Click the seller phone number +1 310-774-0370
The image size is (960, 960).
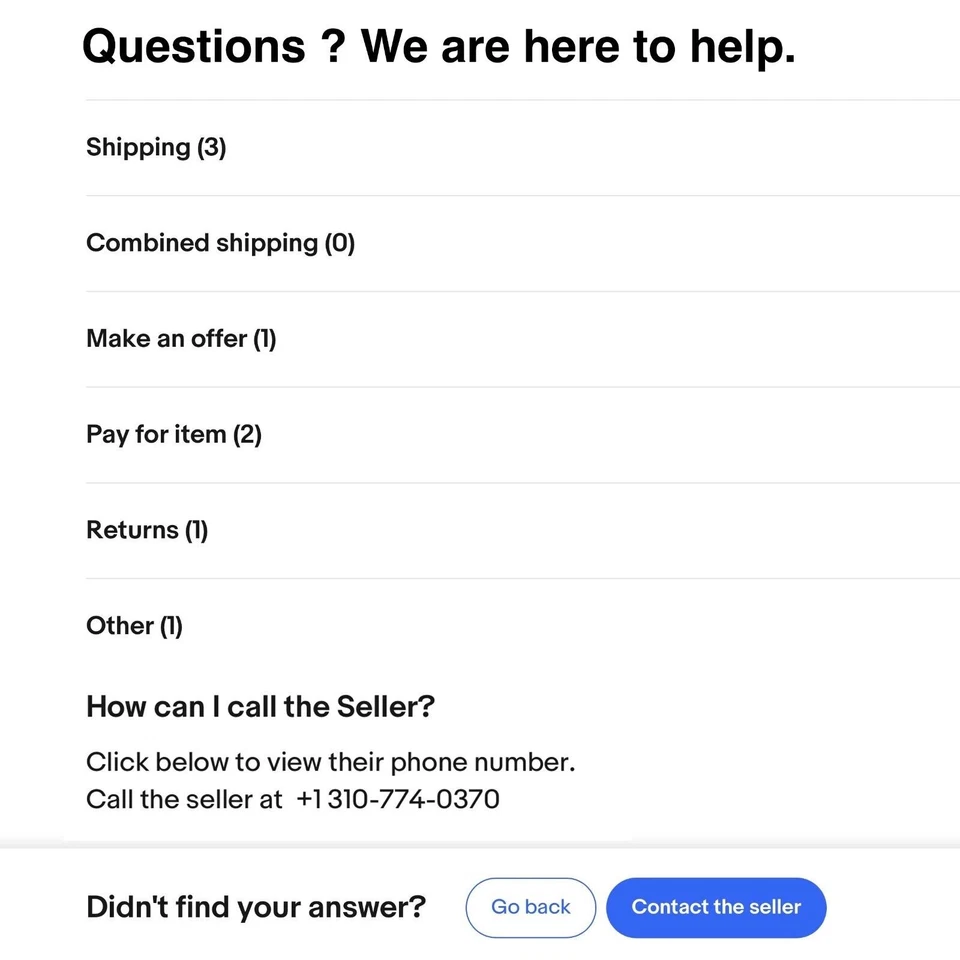(x=398, y=799)
